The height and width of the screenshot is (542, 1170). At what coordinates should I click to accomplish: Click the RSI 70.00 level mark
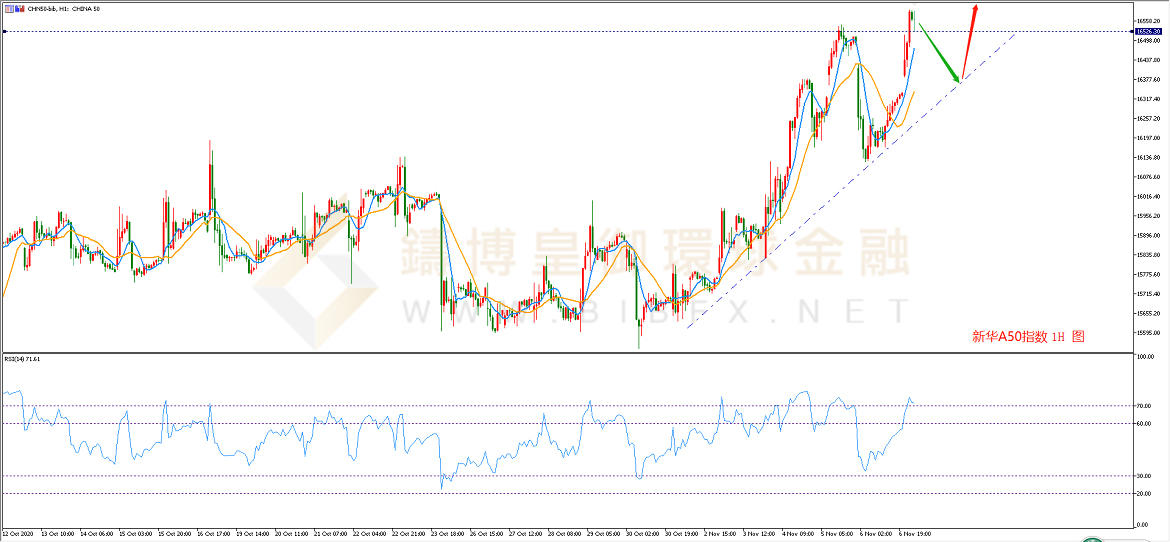coord(1146,406)
